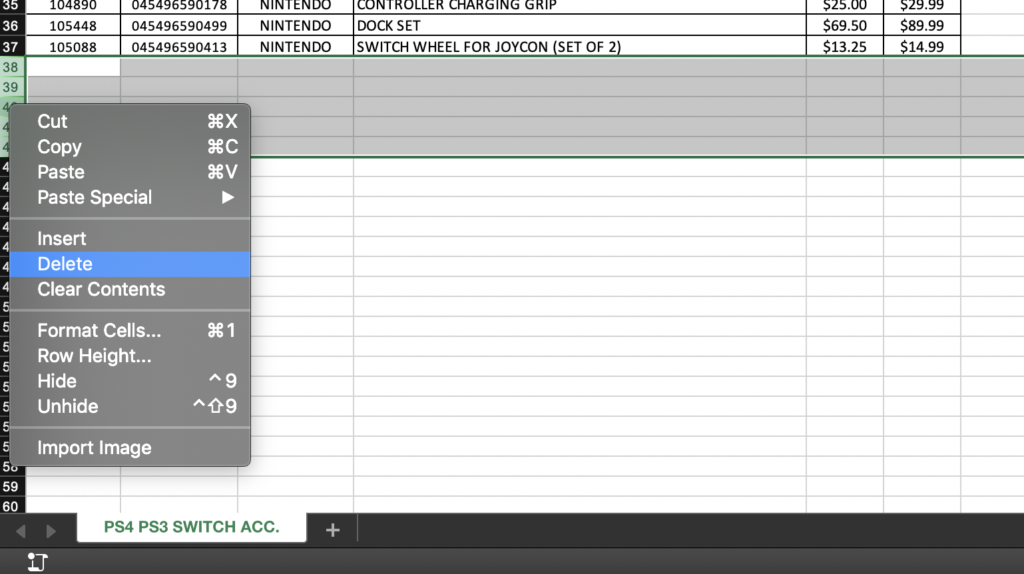This screenshot has height=574, width=1024.
Task: Choose Insert to add rows
Action: coord(130,238)
